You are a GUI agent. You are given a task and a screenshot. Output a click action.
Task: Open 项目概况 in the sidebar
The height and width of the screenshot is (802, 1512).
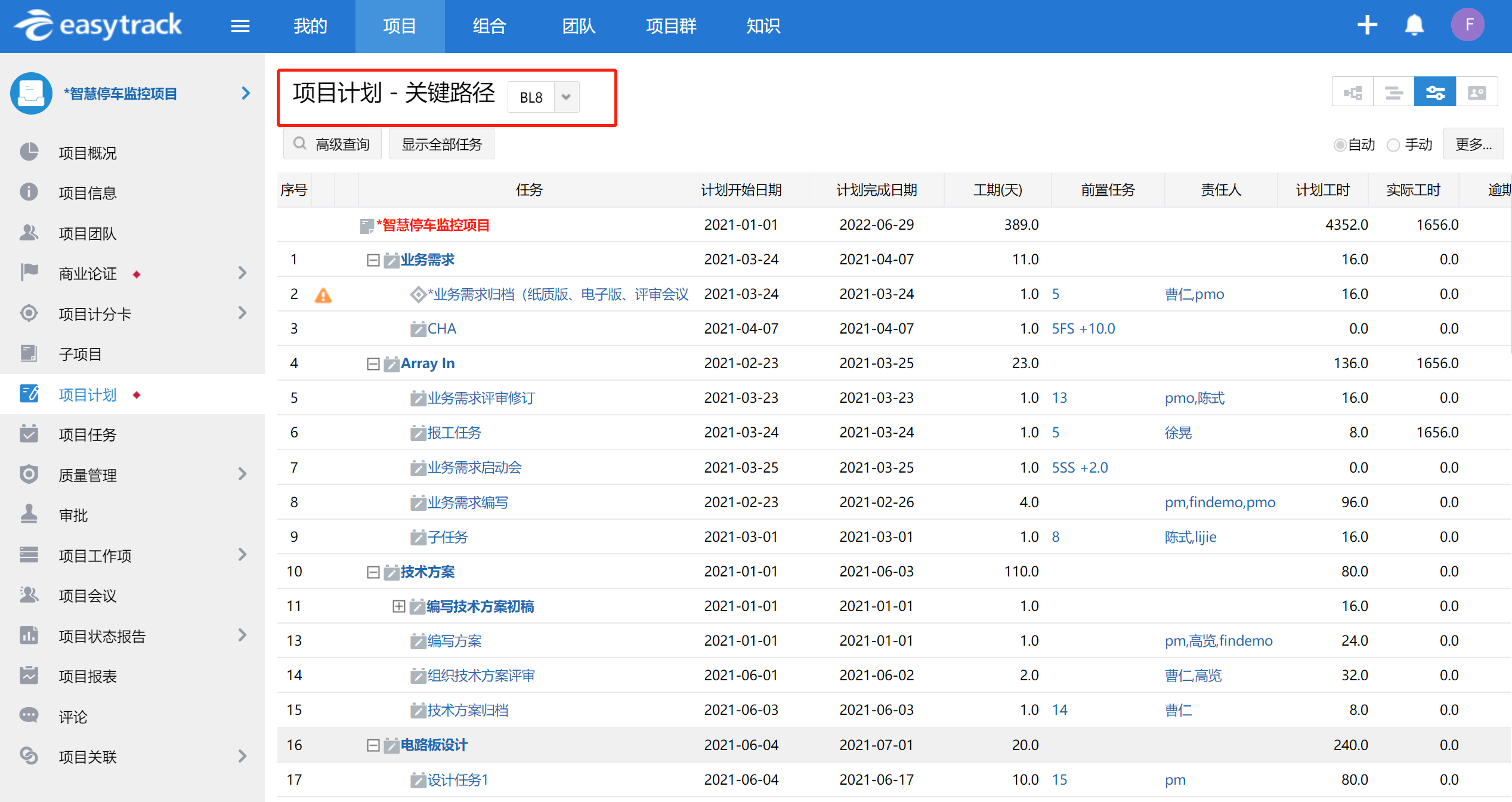tap(88, 153)
